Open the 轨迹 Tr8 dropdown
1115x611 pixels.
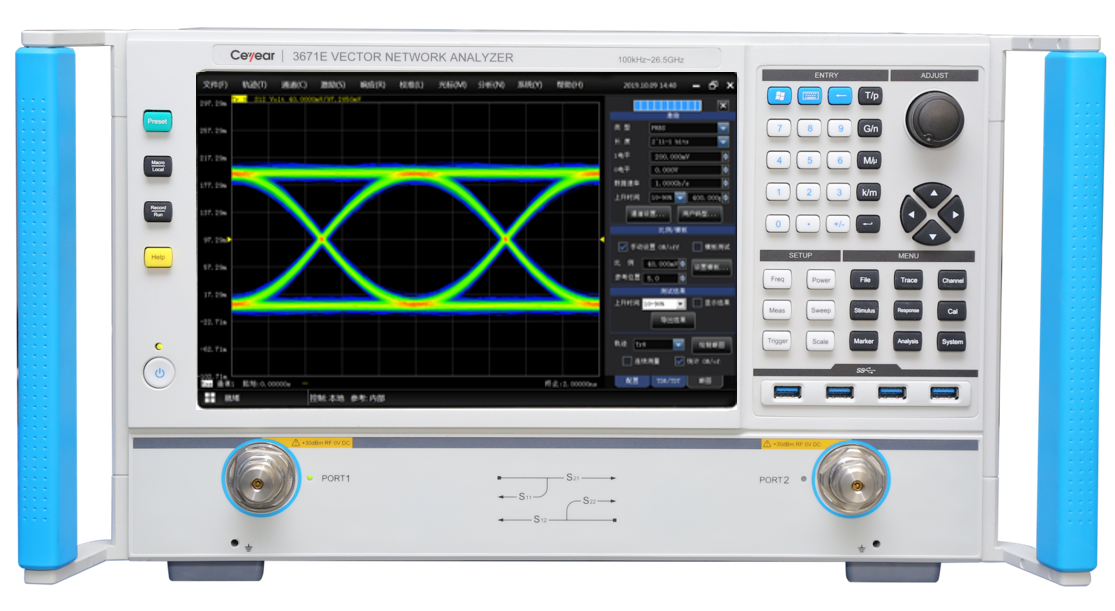click(679, 344)
